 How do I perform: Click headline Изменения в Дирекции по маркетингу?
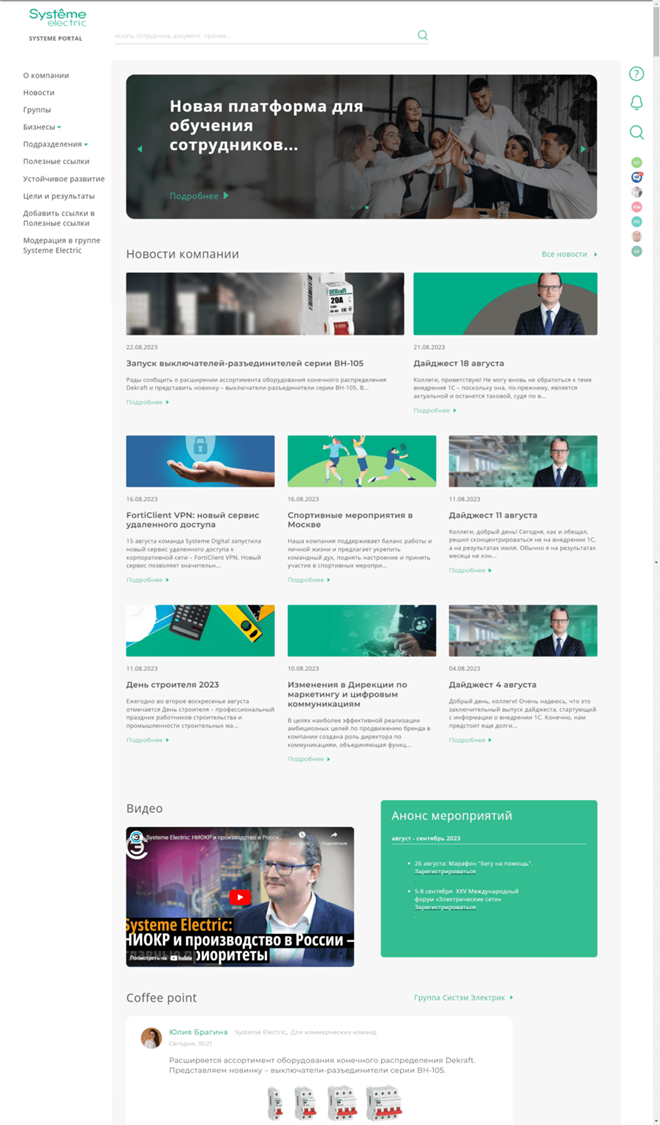coord(348,695)
